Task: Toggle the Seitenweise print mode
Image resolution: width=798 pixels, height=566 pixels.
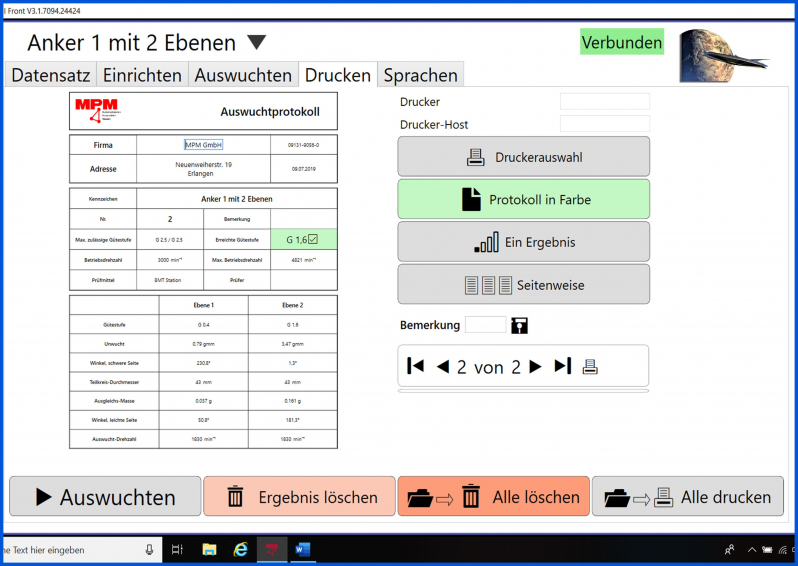Action: pos(523,285)
